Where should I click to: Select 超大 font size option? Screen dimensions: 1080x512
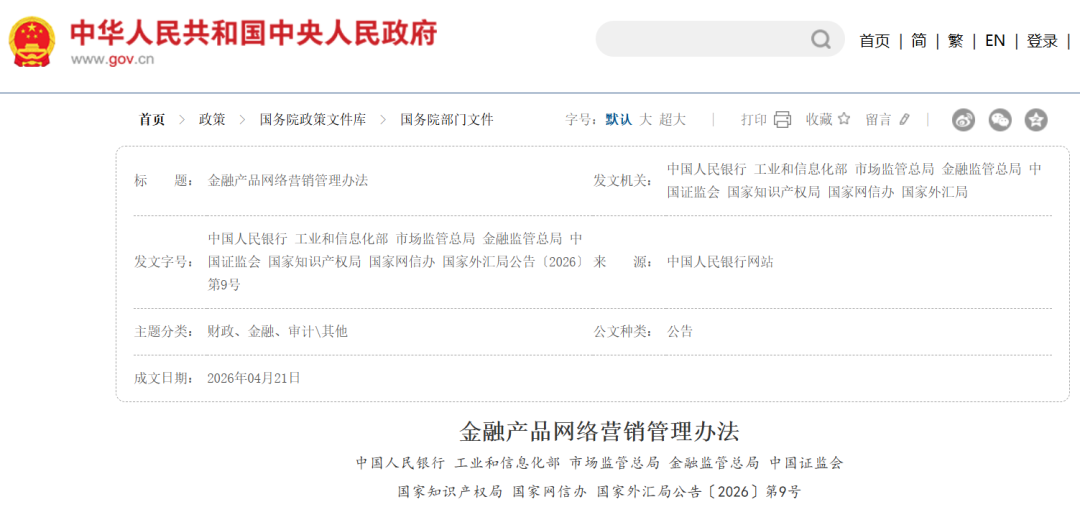(x=672, y=119)
